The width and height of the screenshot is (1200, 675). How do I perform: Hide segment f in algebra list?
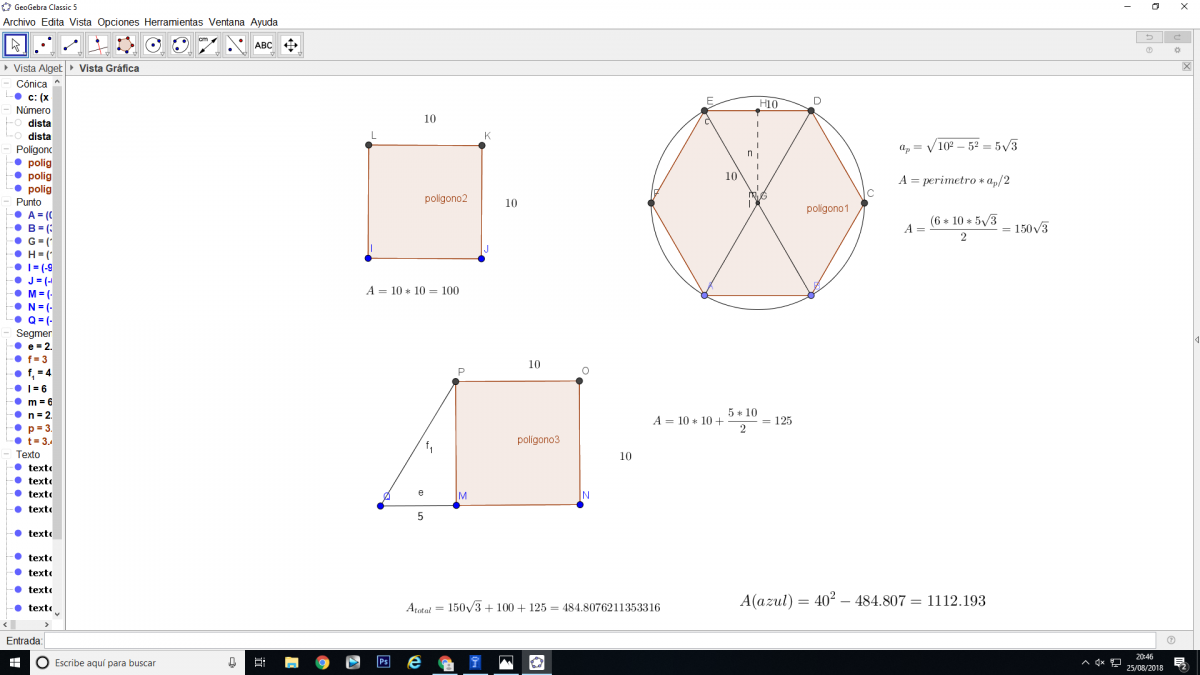18,359
